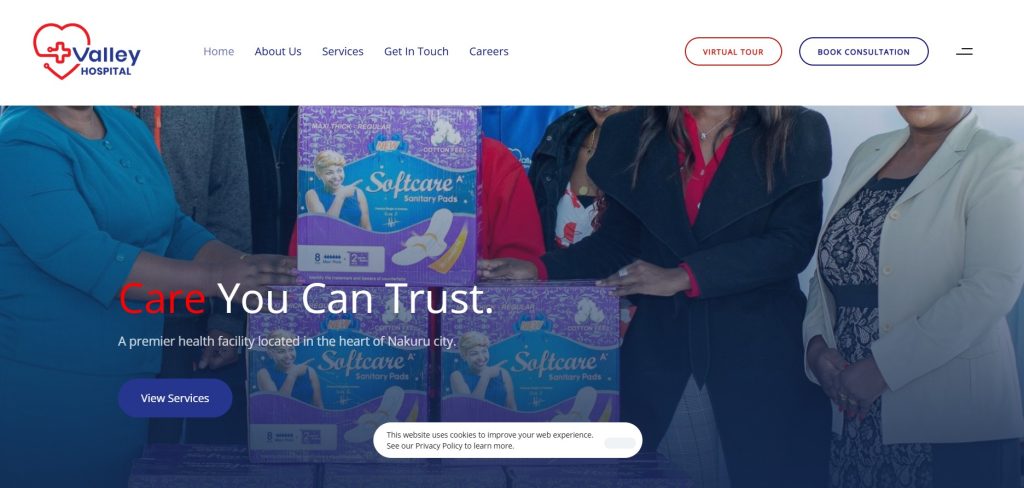Click the 'You Can Trust.' headline text
The image size is (1024, 488).
click(355, 299)
